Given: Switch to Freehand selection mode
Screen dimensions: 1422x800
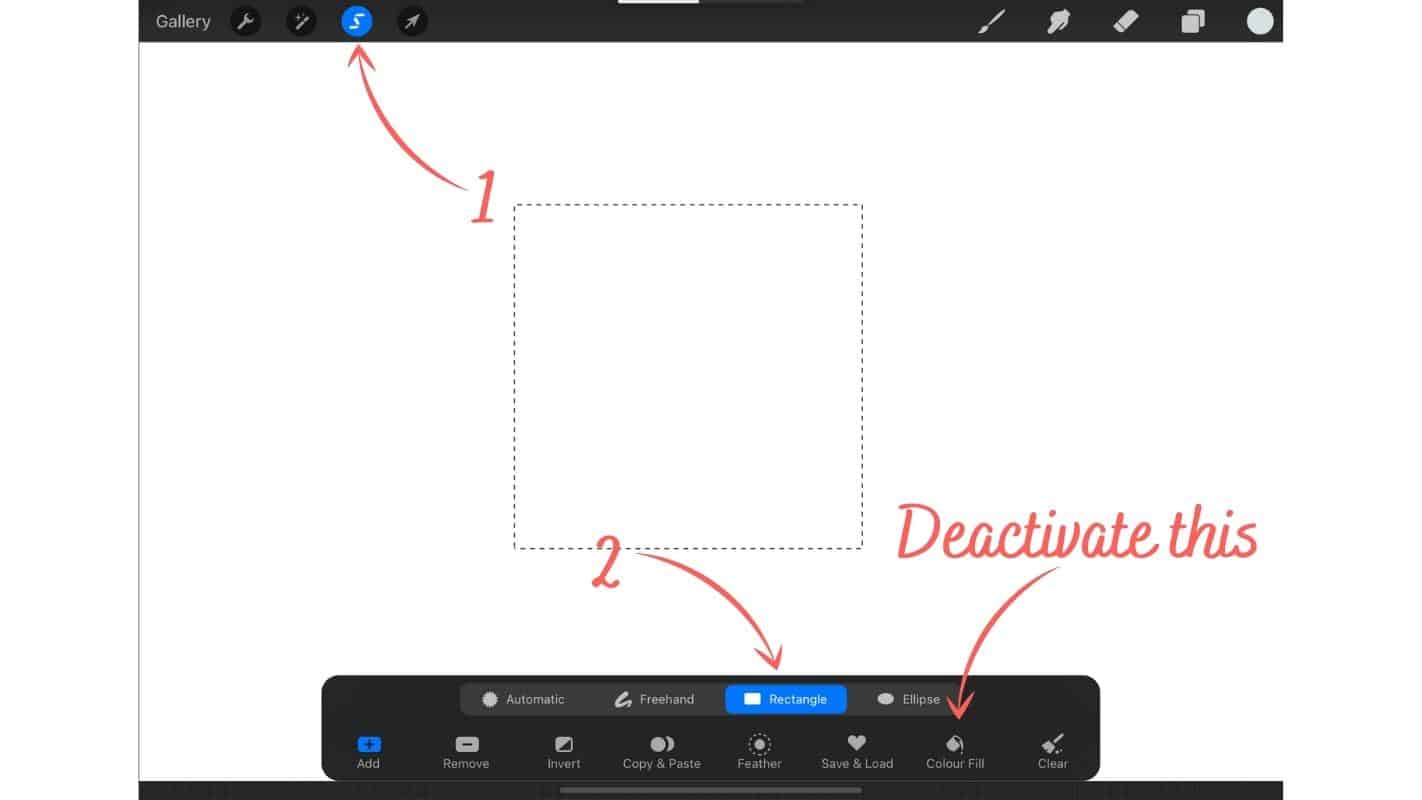Looking at the screenshot, I should click(x=654, y=699).
